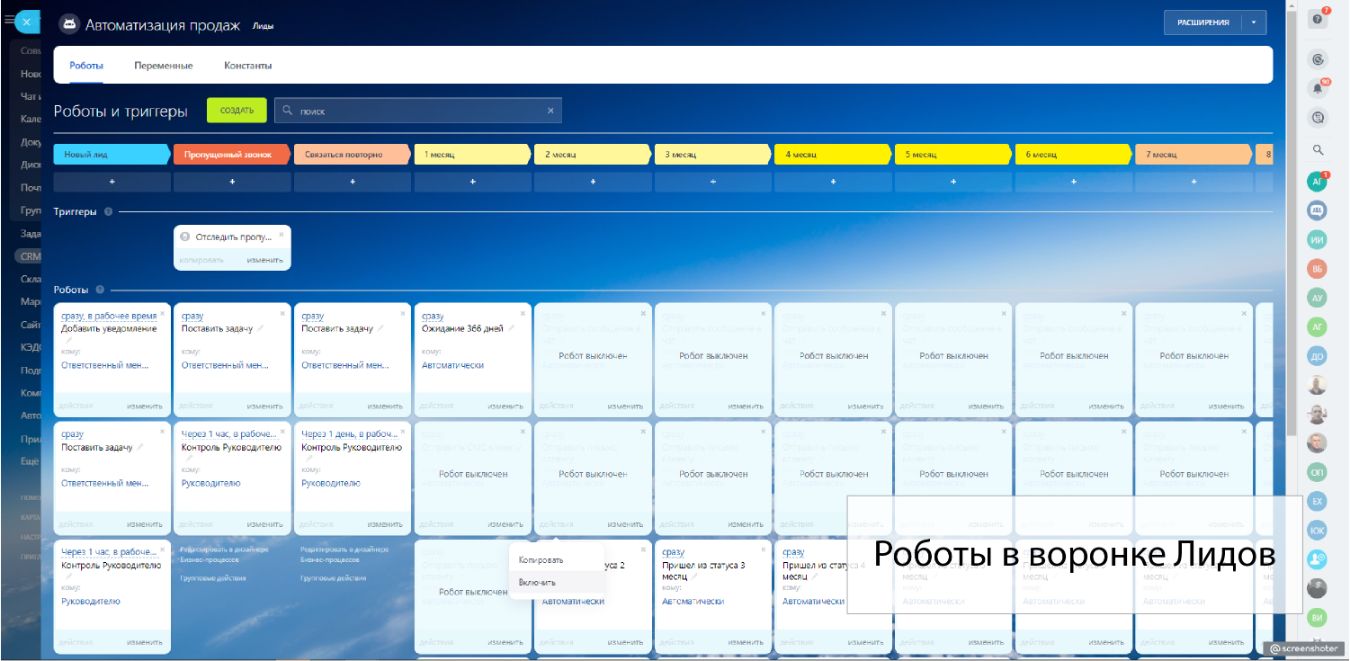This screenshot has height=661, width=1350.
Task: Clear the search field with its X
Action: tap(550, 111)
